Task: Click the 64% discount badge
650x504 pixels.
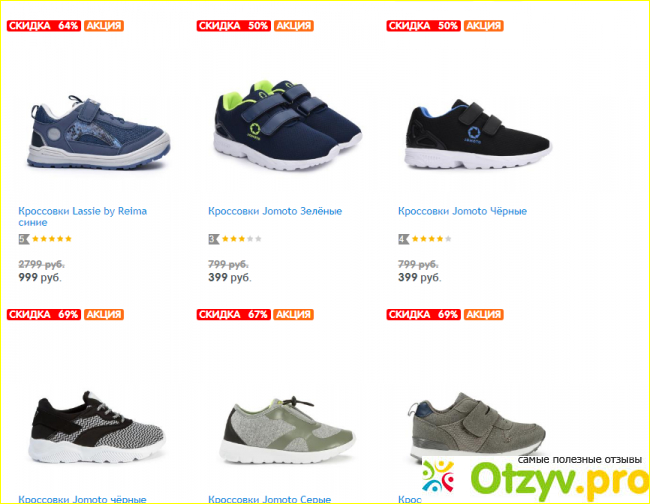Action: click(44, 26)
